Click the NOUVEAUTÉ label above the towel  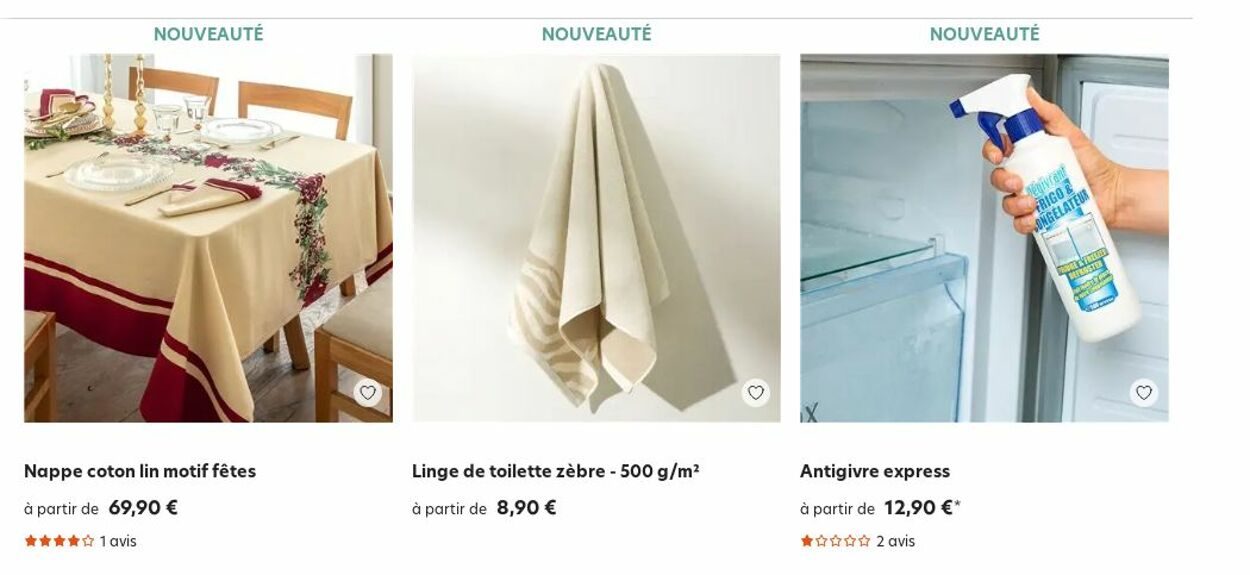(596, 34)
